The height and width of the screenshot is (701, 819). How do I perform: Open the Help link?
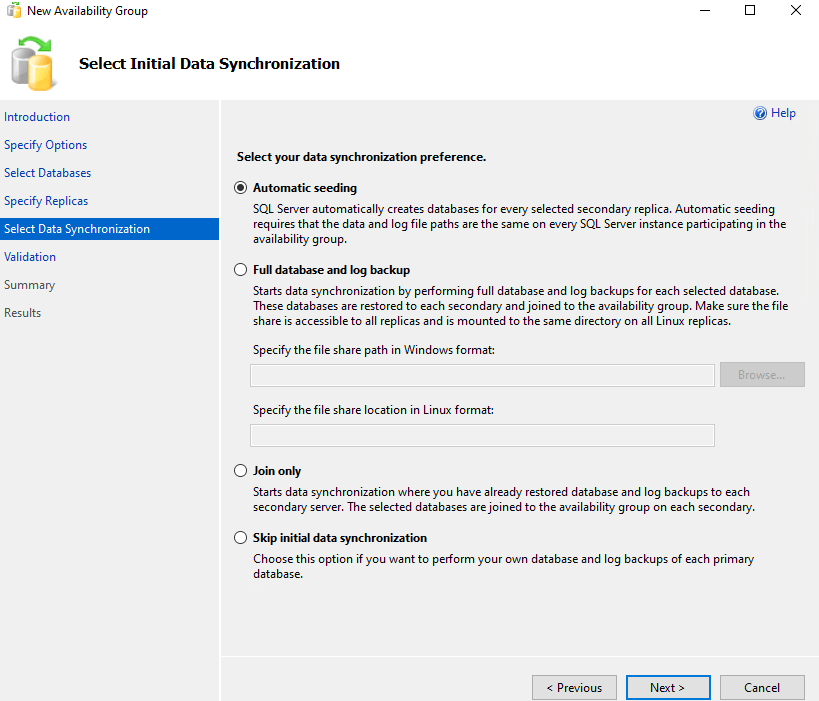click(783, 114)
